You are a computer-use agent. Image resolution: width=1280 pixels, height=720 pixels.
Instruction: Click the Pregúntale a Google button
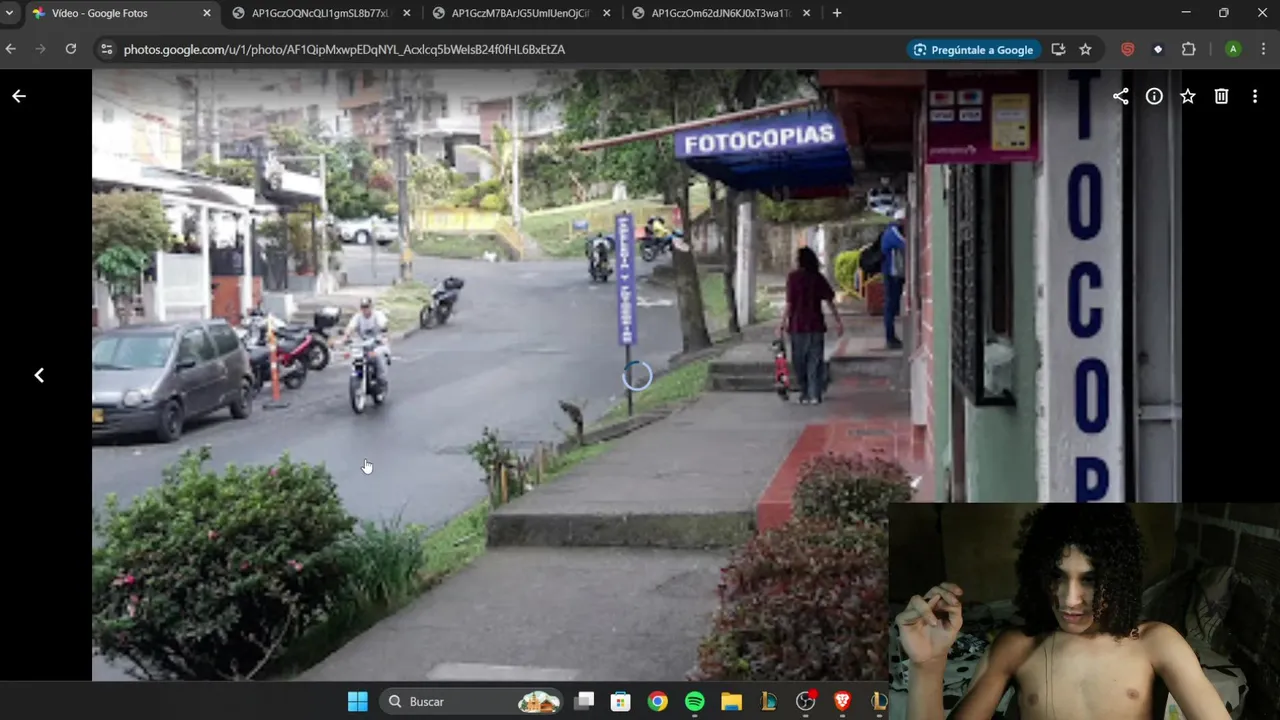coord(974,49)
